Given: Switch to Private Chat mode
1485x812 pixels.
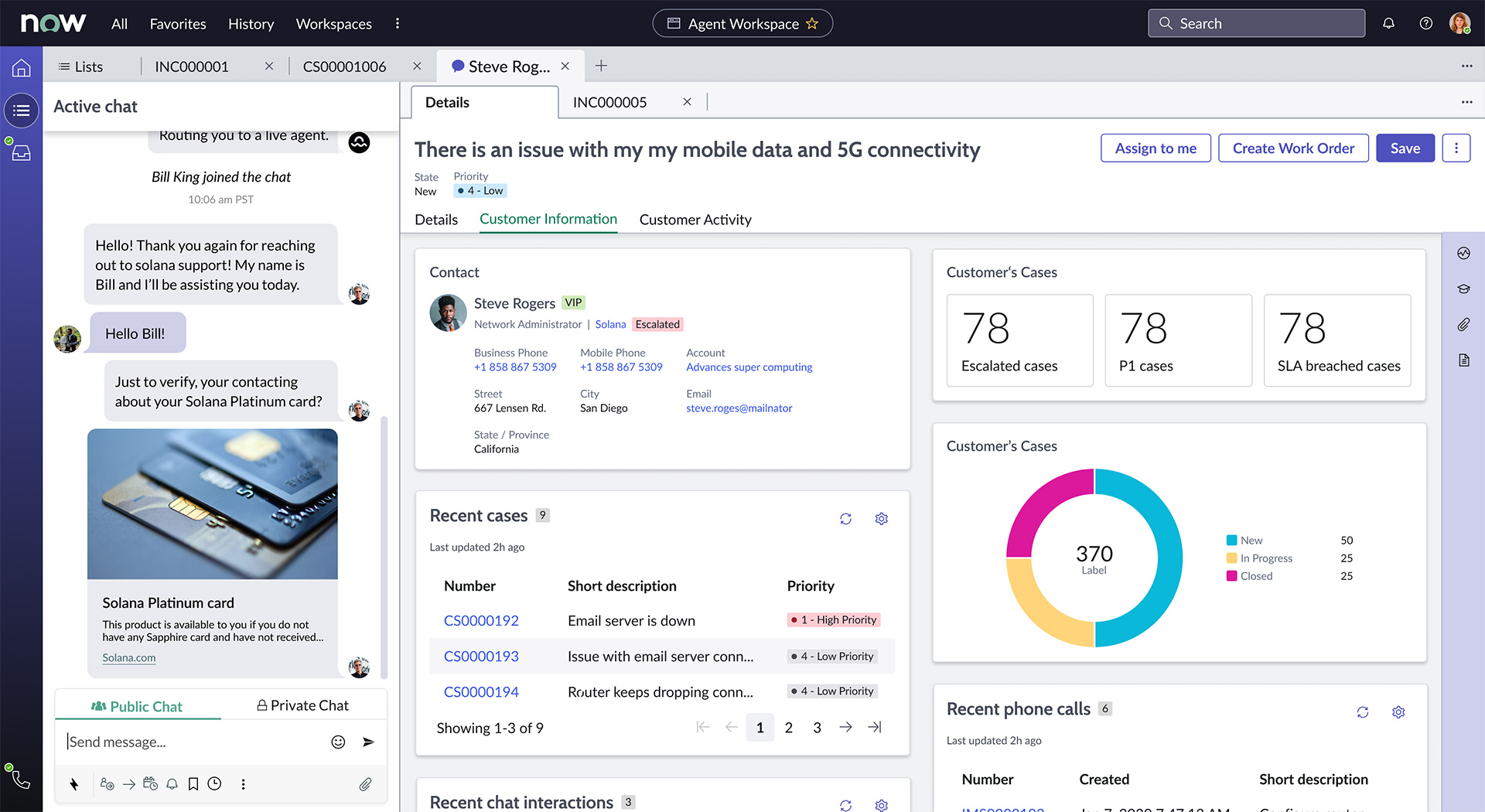Looking at the screenshot, I should click(x=302, y=705).
